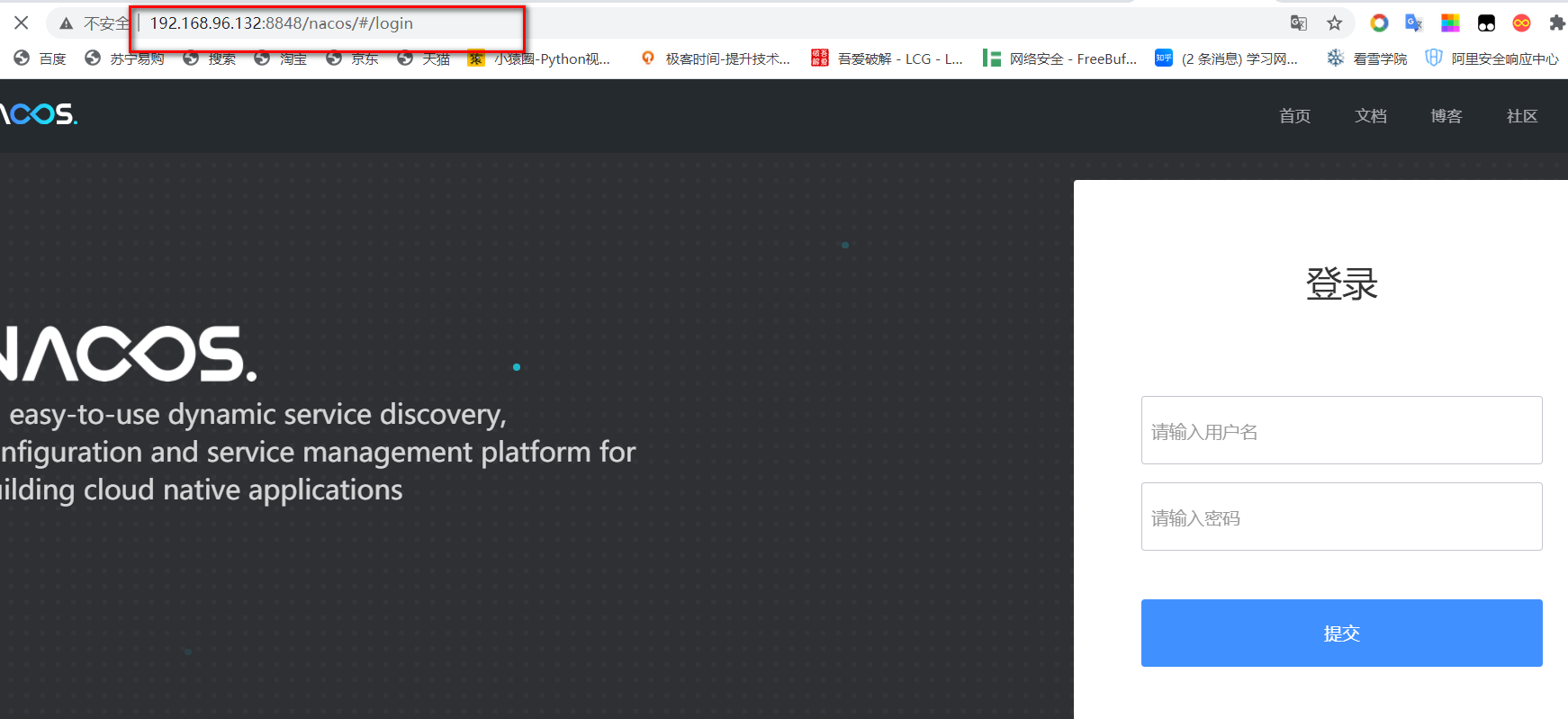Stop loading with the X button
This screenshot has width=1568, height=719.
(22, 22)
